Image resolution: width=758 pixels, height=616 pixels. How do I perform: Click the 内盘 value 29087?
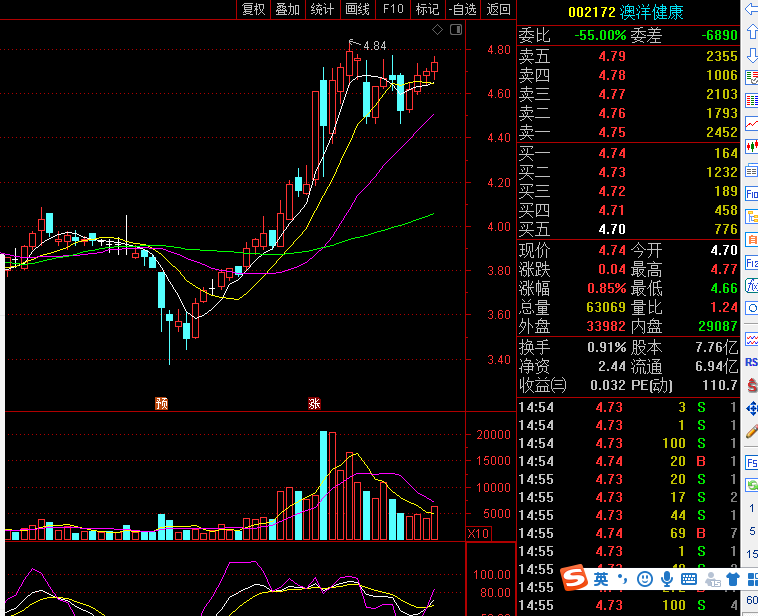tap(718, 326)
